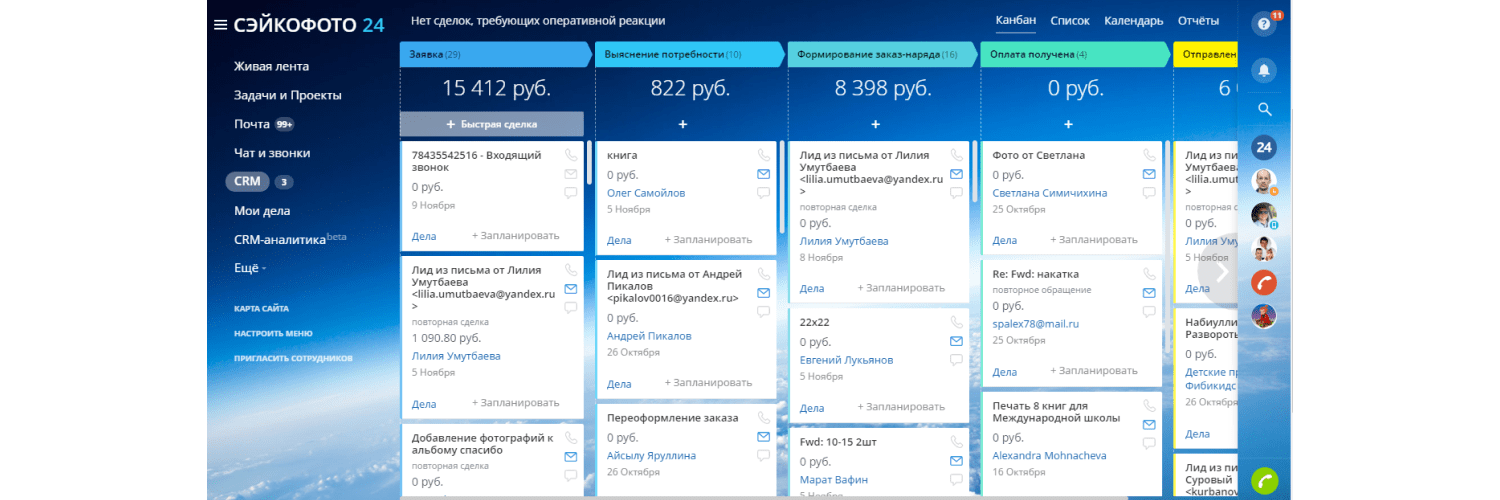The height and width of the screenshot is (500, 1500).
Task: Click right chevron to scroll kanban columns
Action: tap(1221, 270)
